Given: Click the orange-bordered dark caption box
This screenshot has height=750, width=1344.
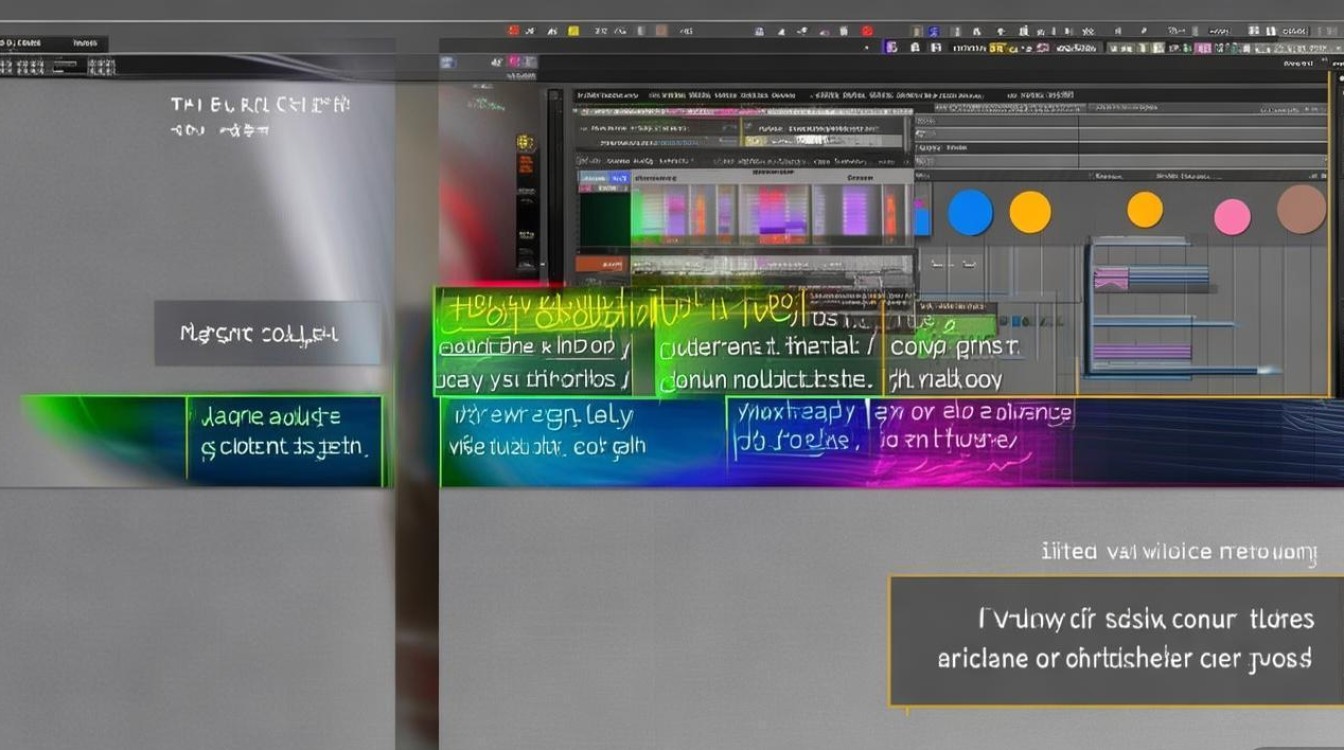Looking at the screenshot, I should pos(1115,640).
